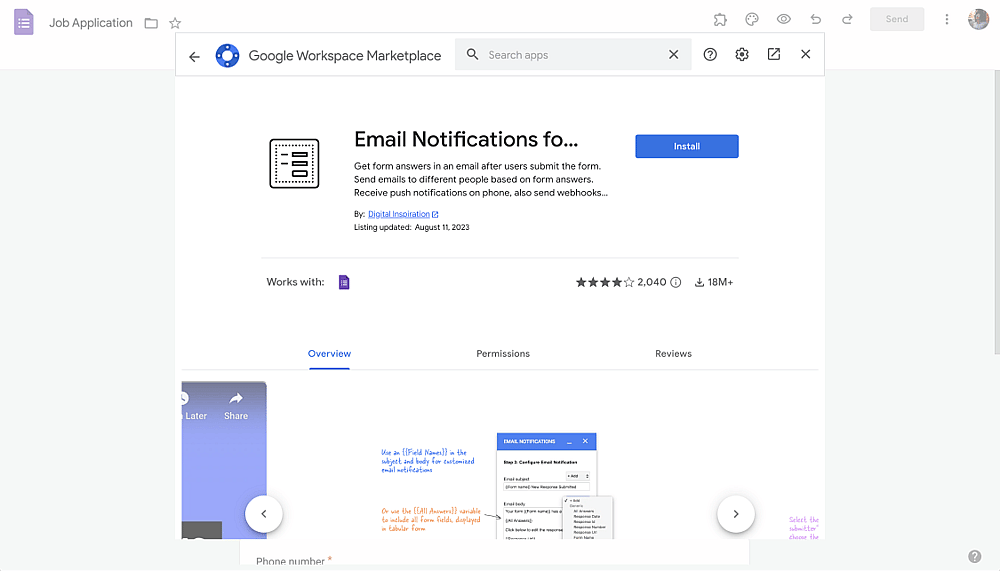
Task: Go back in the Marketplace dialog
Action: [x=195, y=56]
